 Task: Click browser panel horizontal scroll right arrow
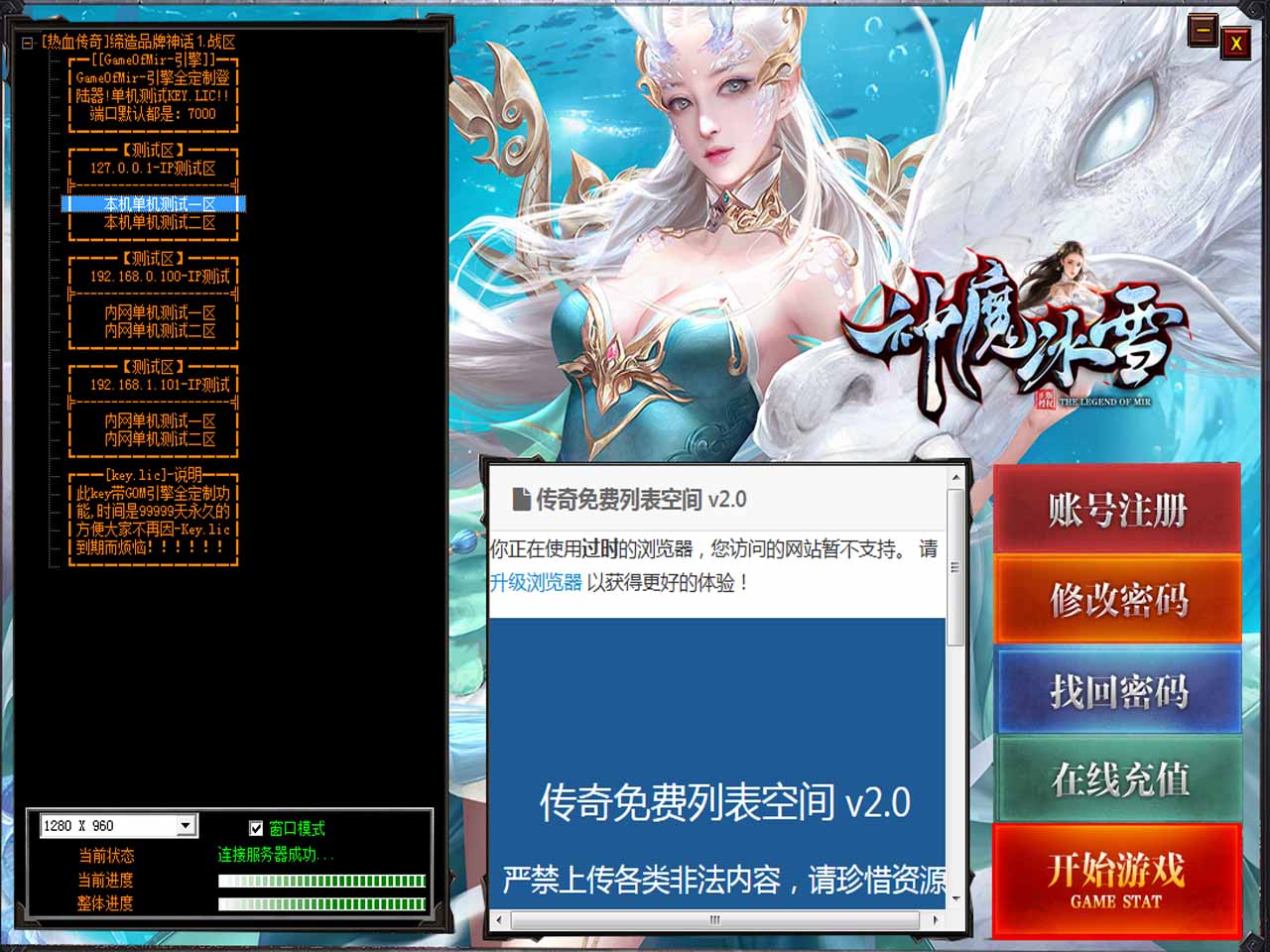point(936,920)
